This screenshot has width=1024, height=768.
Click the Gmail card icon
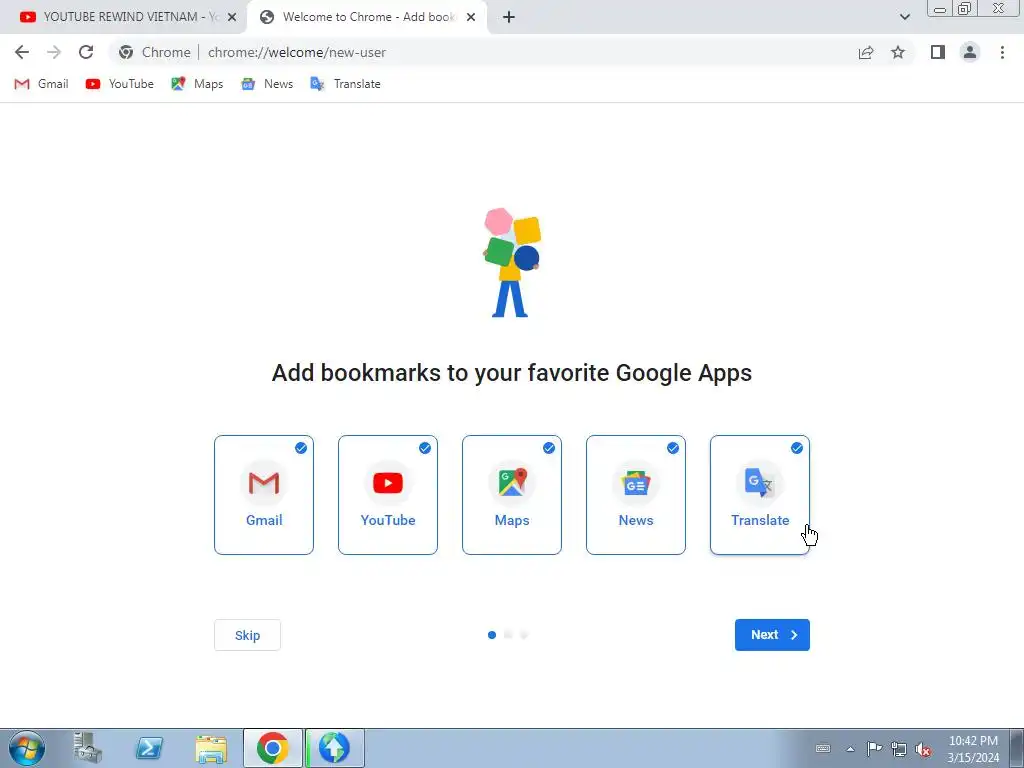point(264,483)
